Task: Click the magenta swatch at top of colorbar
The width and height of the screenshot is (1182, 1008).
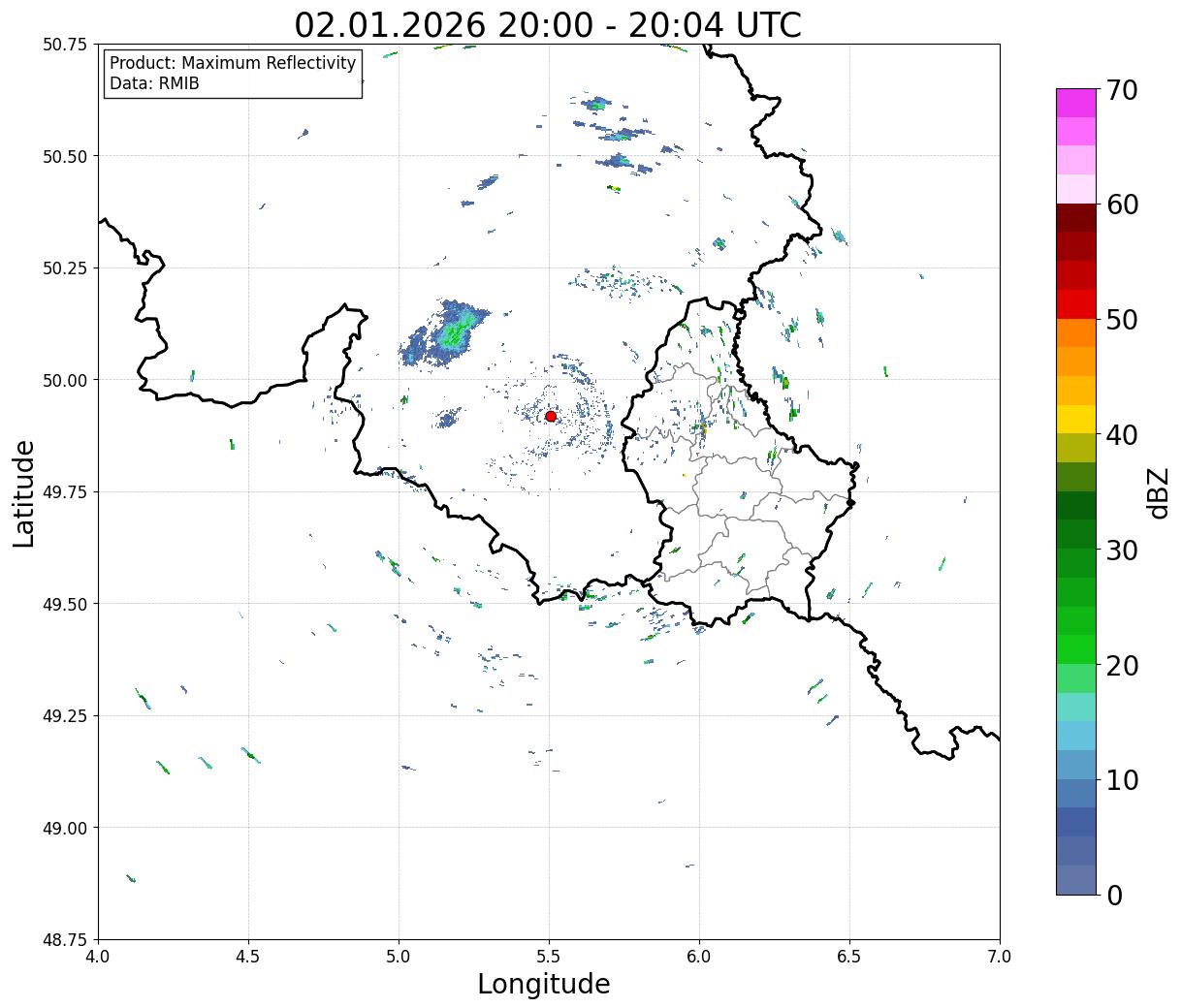Action: click(x=1076, y=103)
